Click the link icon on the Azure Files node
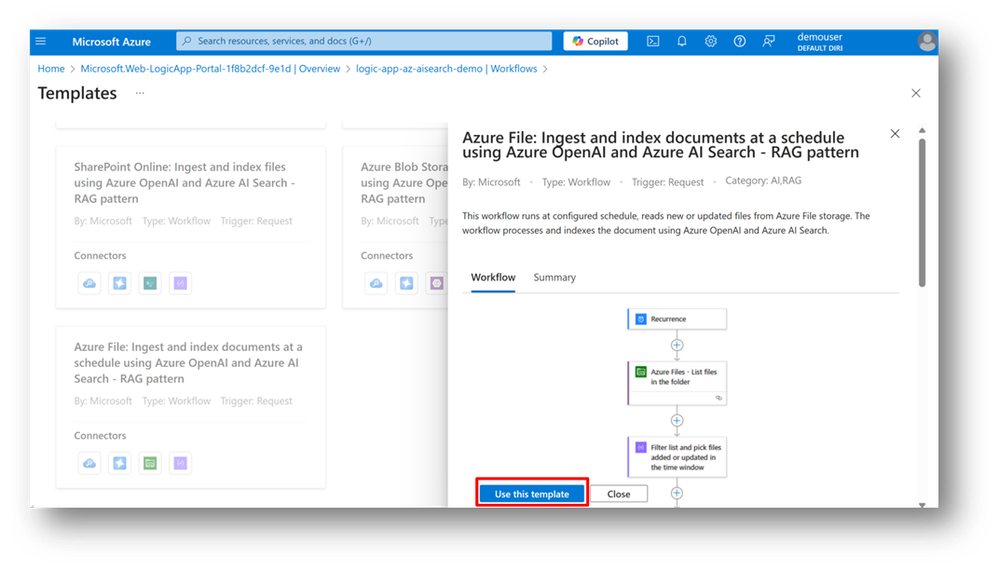The width and height of the screenshot is (999, 568). (x=719, y=398)
